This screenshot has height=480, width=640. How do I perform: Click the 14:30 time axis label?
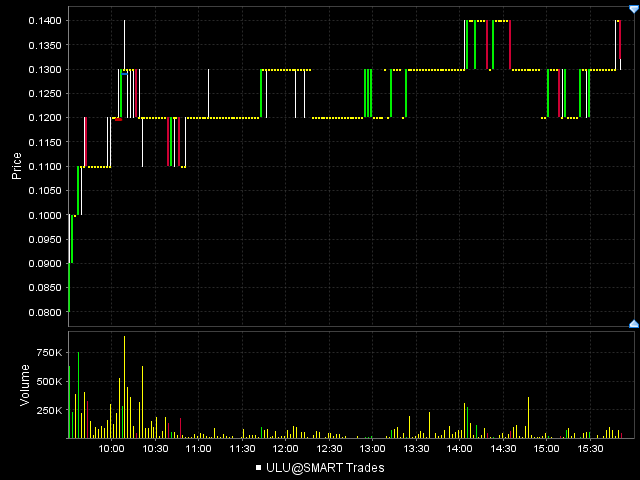[503, 450]
